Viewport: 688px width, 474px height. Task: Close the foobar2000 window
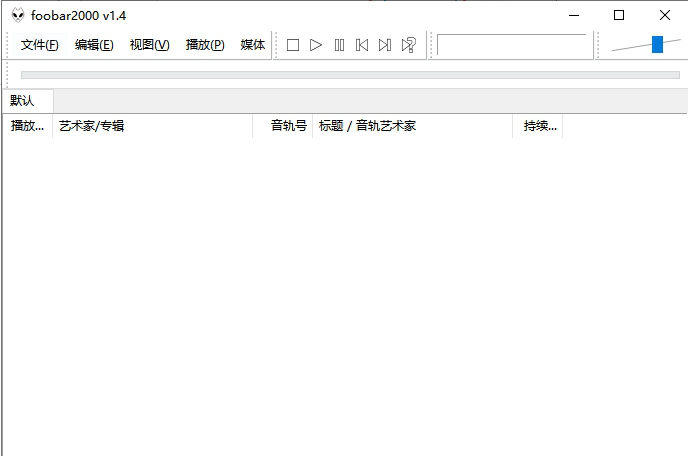coord(665,15)
